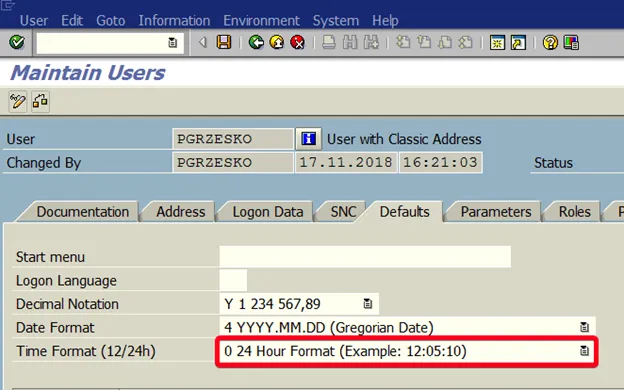Click the blue user information icon
This screenshot has height=390, width=624.
point(308,139)
